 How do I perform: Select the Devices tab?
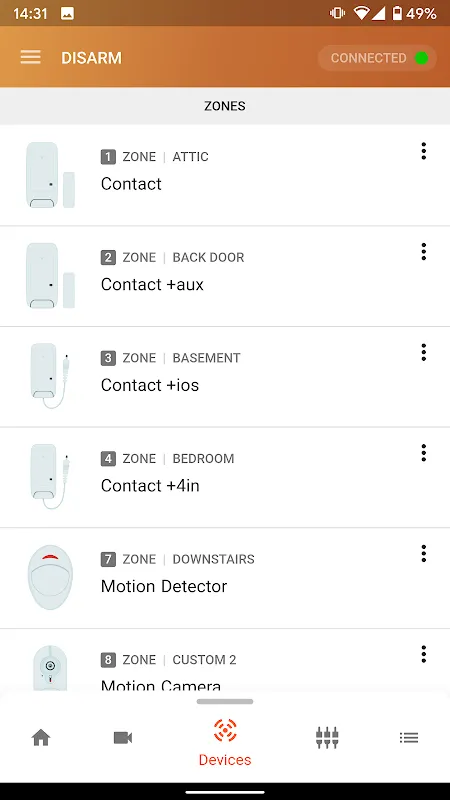coord(225,742)
